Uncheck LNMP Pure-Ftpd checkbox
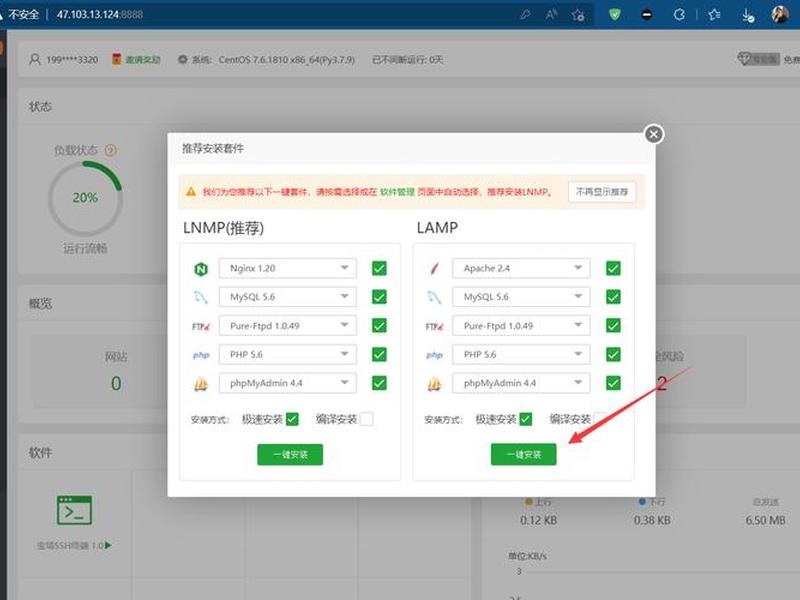The width and height of the screenshot is (800, 600). point(379,326)
